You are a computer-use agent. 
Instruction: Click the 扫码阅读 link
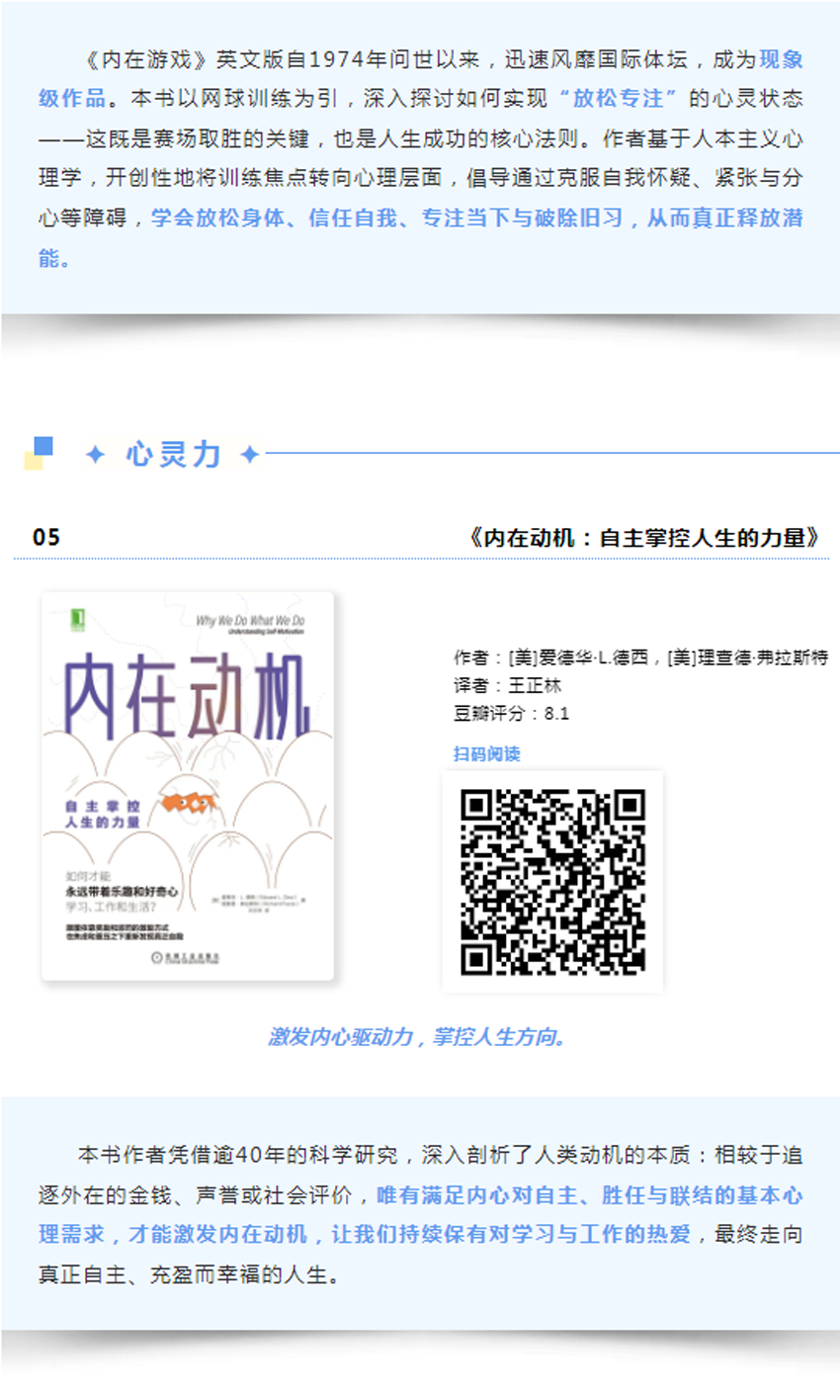tap(486, 753)
